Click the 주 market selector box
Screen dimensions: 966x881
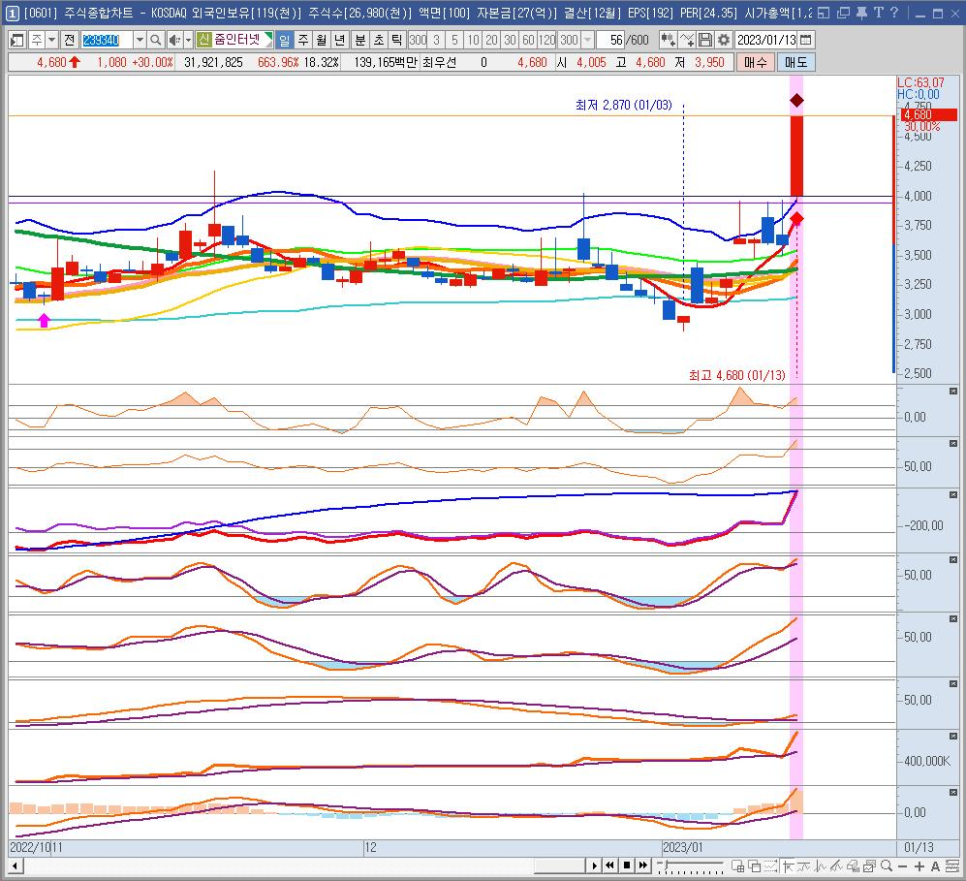click(x=37, y=40)
